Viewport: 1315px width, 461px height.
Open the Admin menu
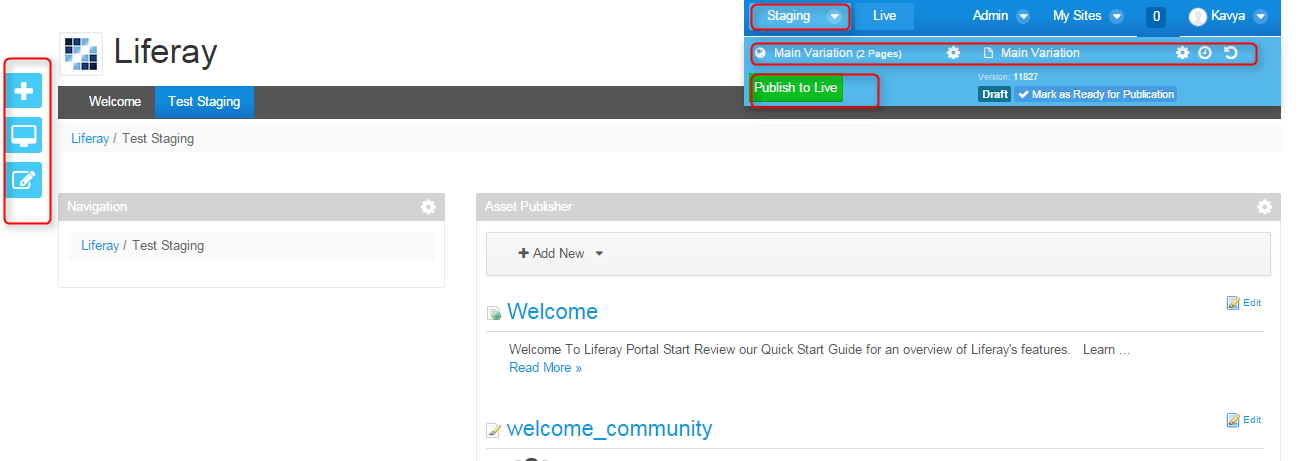[991, 16]
